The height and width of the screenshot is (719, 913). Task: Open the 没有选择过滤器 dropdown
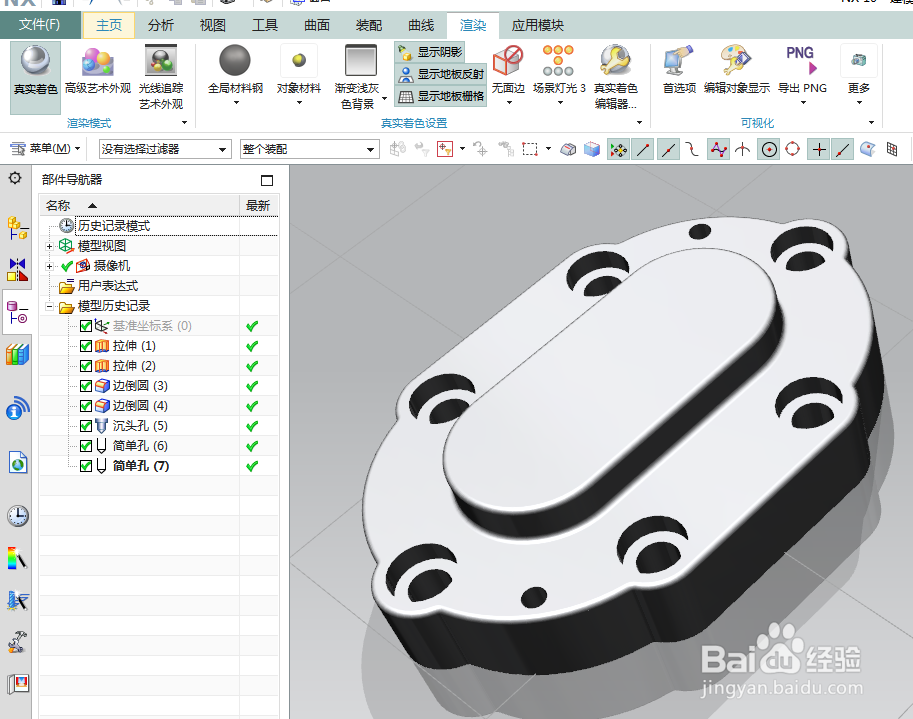coord(165,150)
